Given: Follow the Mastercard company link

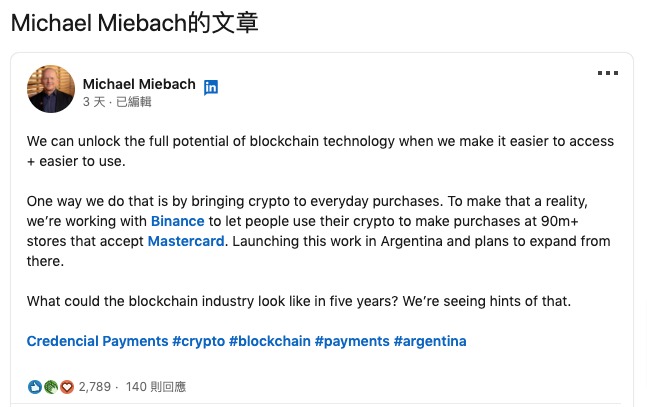Looking at the screenshot, I should click(186, 241).
